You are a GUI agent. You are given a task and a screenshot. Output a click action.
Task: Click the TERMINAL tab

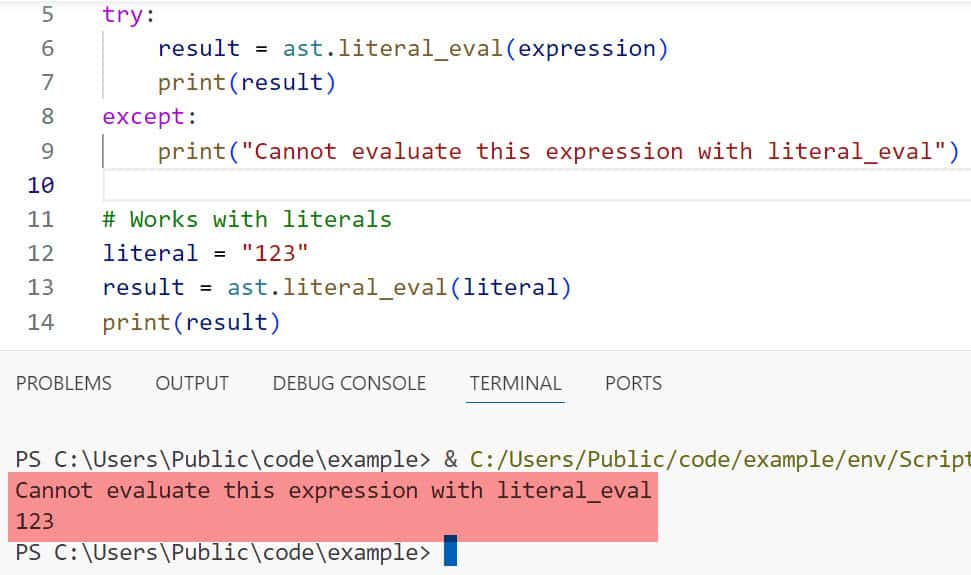click(515, 383)
